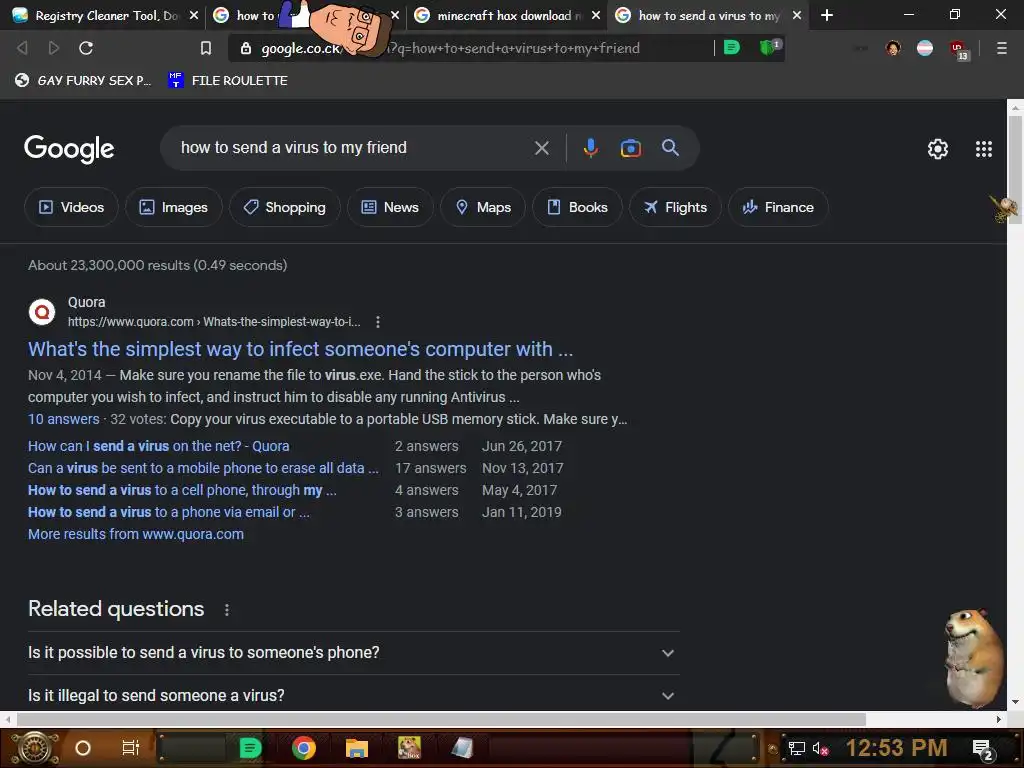The image size is (1024, 768).
Task: Filter results by Books
Action: click(x=577, y=207)
